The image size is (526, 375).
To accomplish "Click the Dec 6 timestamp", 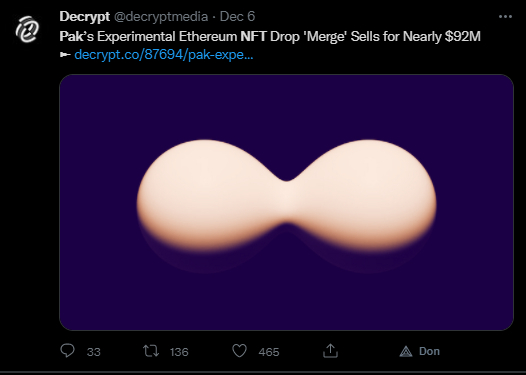I will 238,16.
